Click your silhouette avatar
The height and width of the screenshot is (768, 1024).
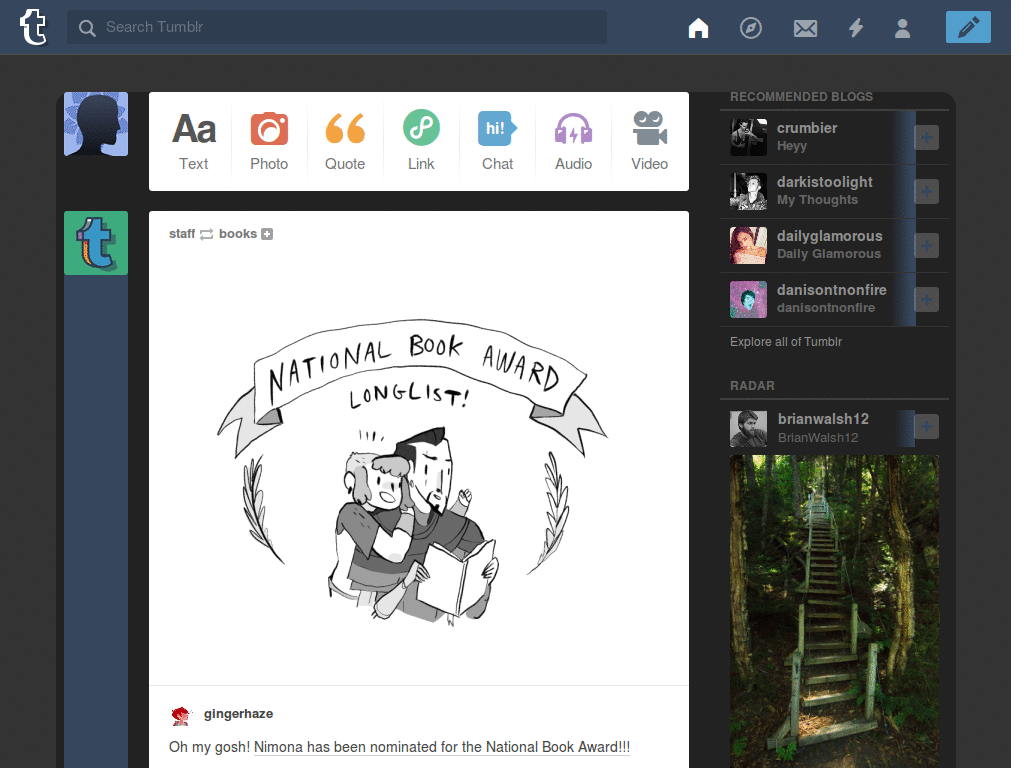96,124
